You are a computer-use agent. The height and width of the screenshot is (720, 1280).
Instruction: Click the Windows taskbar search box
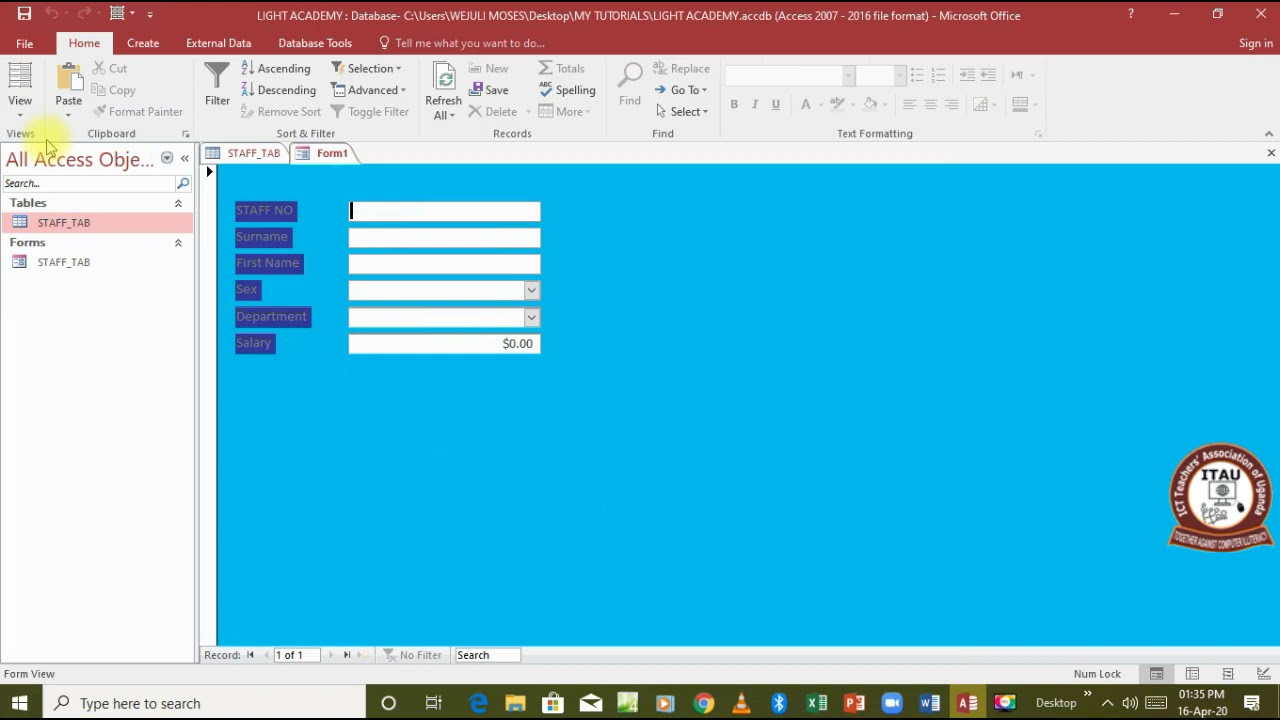point(206,703)
